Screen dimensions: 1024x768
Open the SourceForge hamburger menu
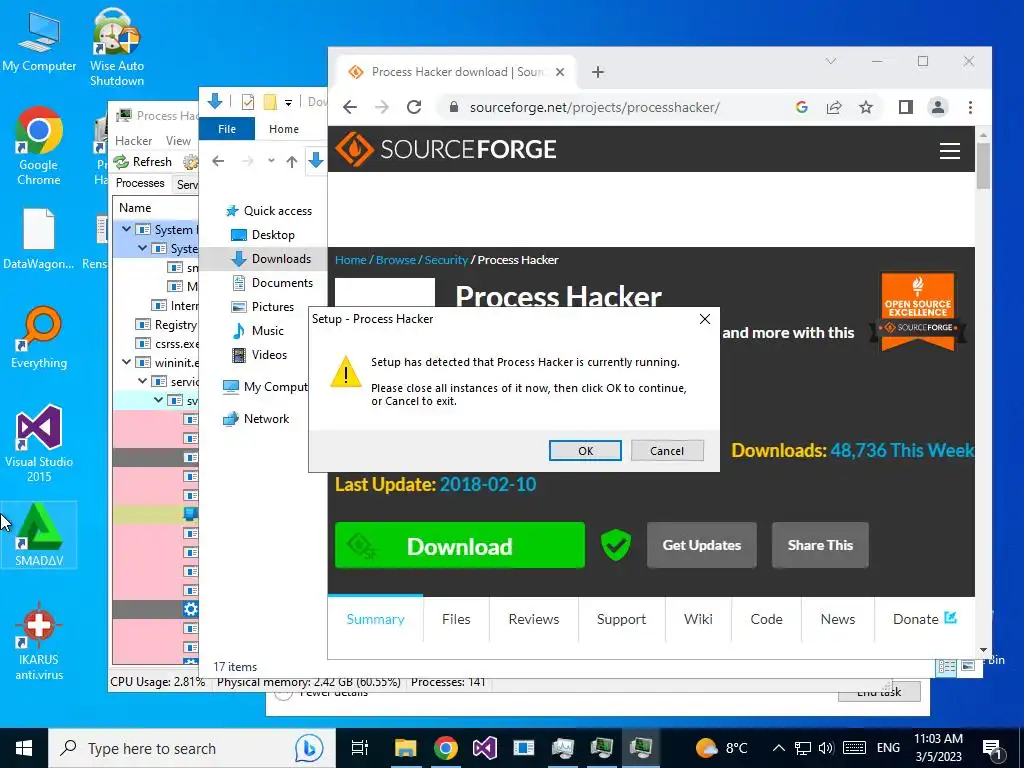(x=950, y=151)
